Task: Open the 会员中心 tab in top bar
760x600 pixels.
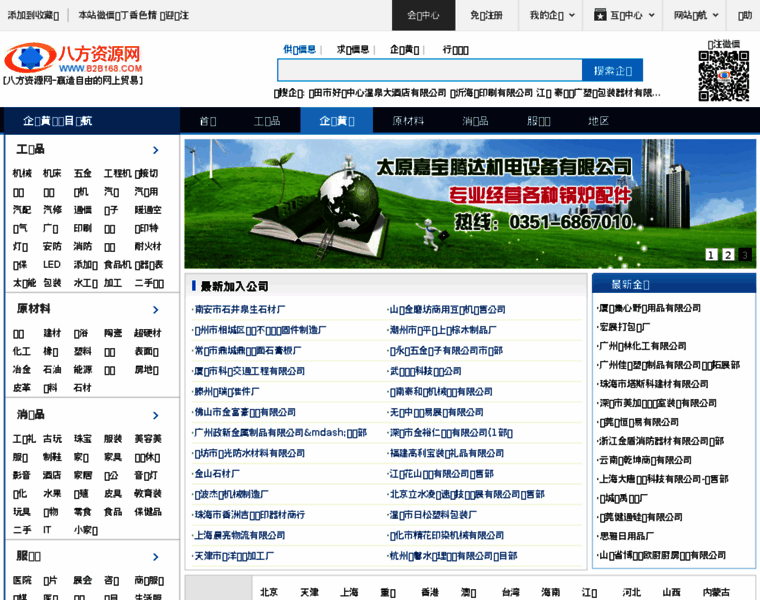Action: click(423, 16)
